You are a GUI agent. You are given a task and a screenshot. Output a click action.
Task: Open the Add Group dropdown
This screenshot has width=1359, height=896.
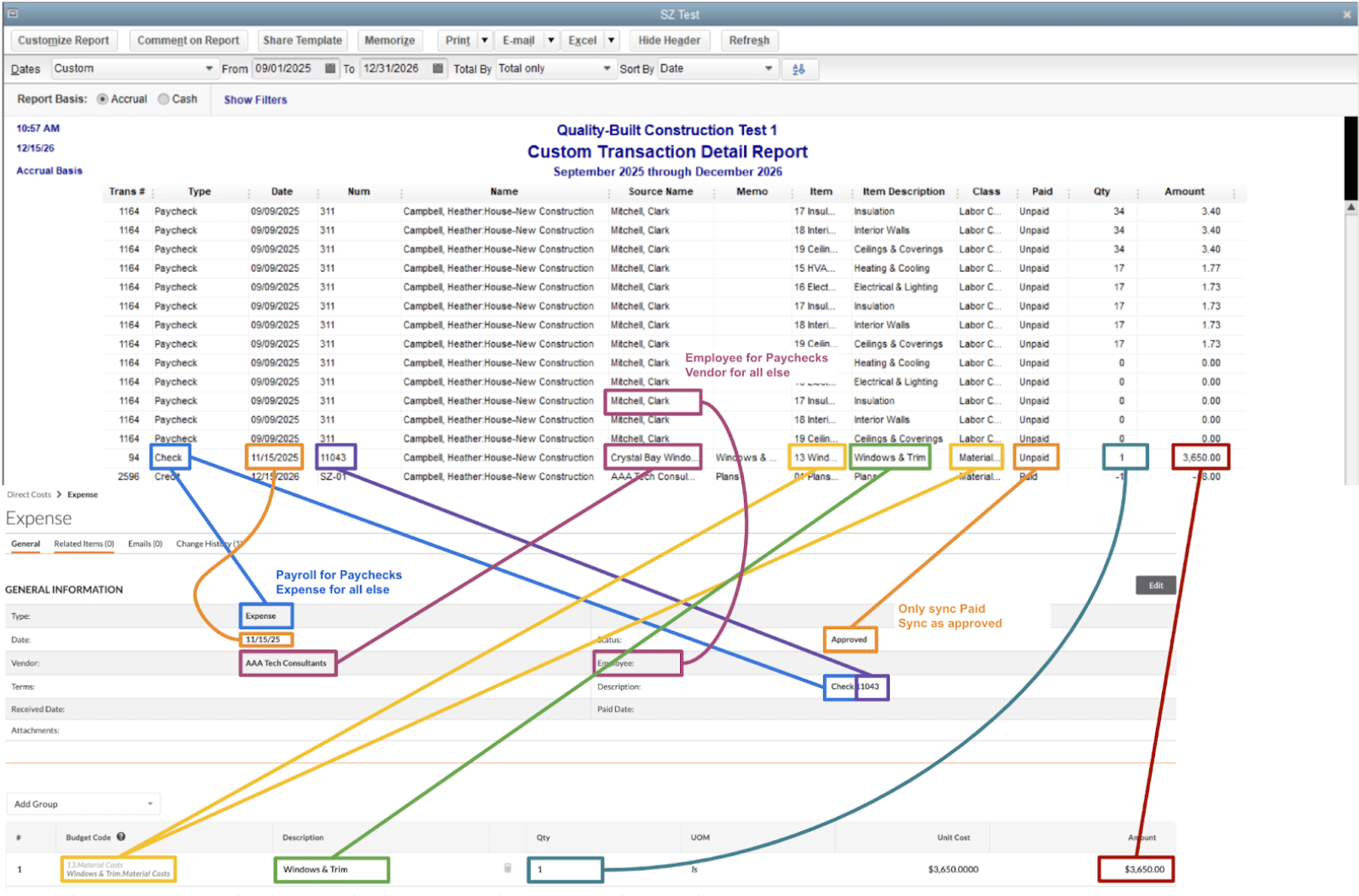[x=83, y=803]
